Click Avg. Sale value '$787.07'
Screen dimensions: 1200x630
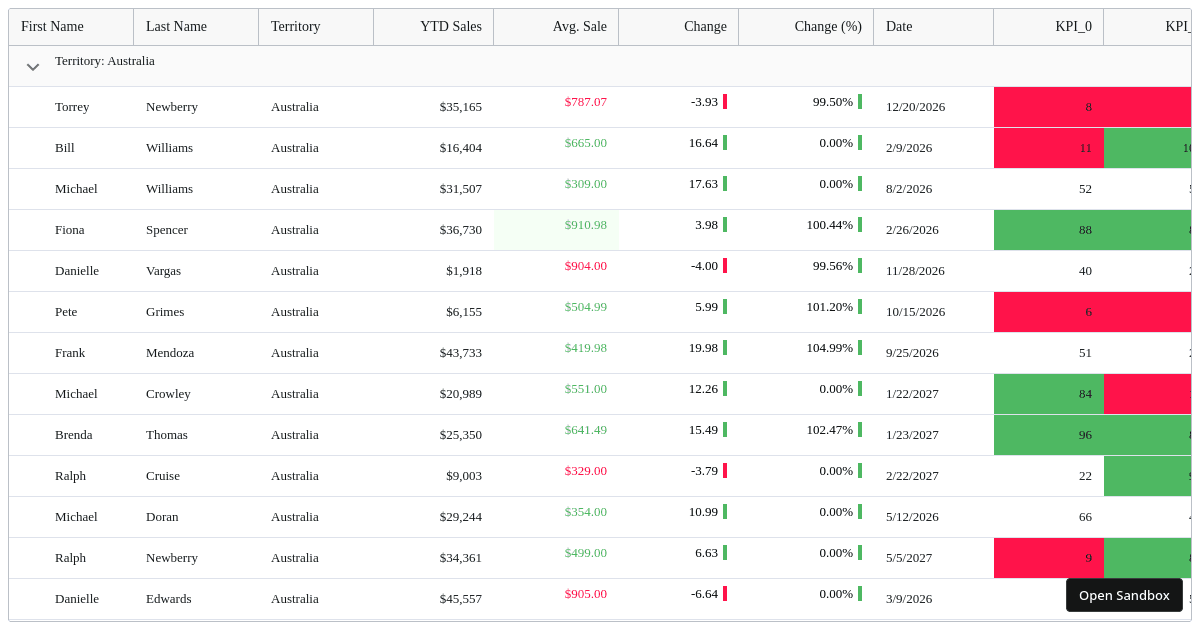pos(586,102)
